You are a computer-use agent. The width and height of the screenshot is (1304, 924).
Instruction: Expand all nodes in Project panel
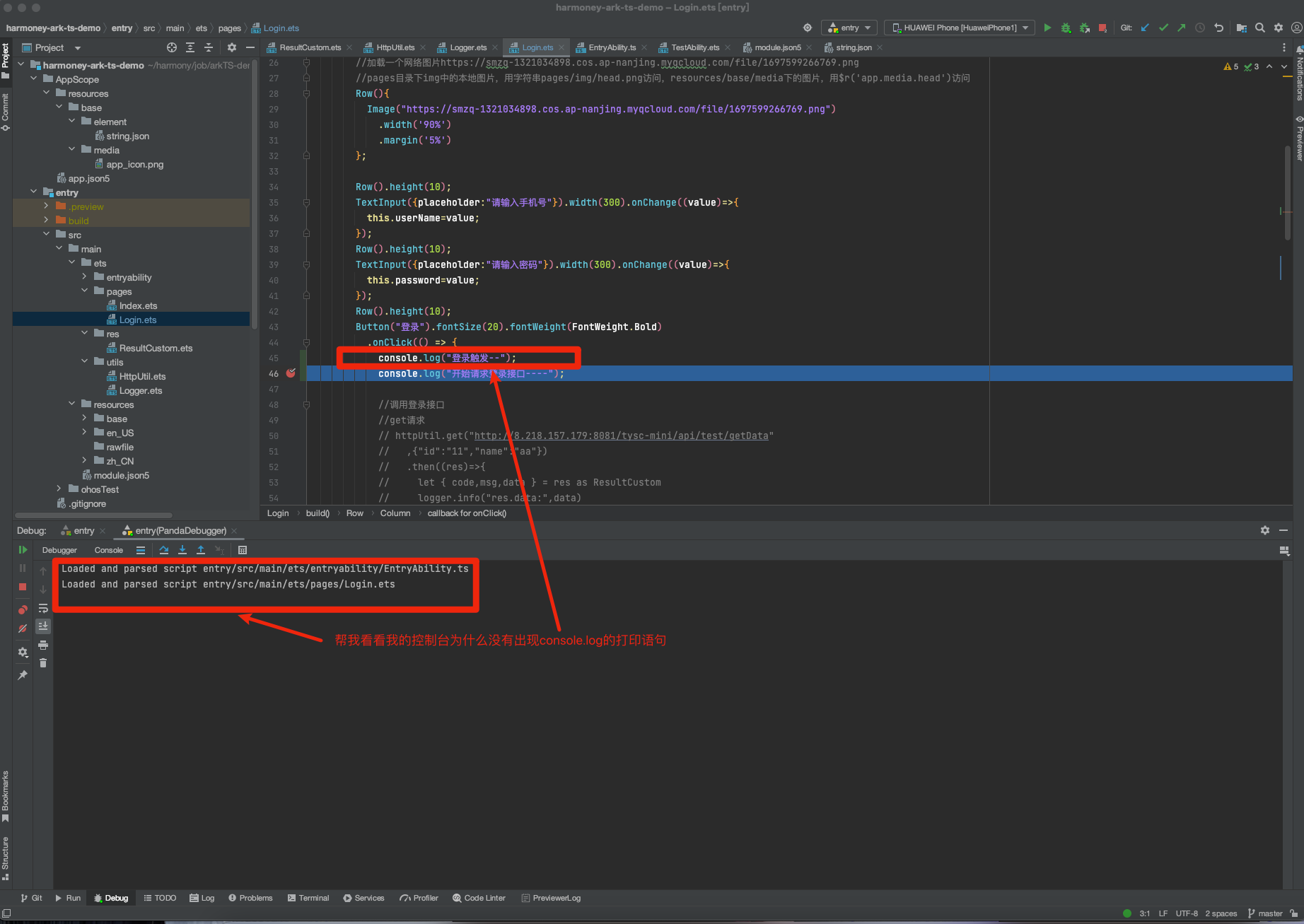coord(190,47)
